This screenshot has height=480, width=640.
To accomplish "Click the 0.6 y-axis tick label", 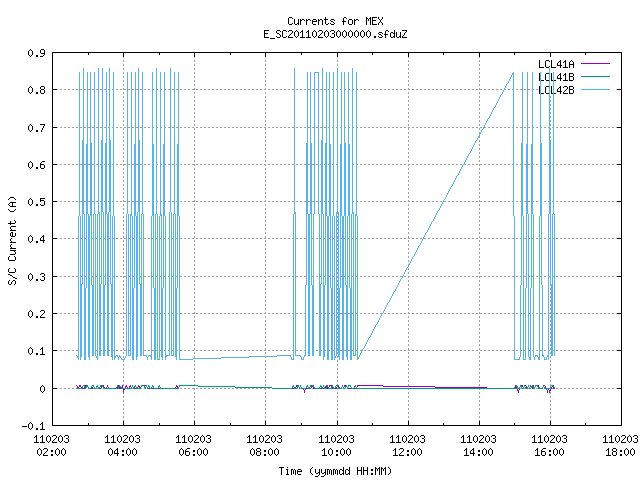I will coord(37,165).
